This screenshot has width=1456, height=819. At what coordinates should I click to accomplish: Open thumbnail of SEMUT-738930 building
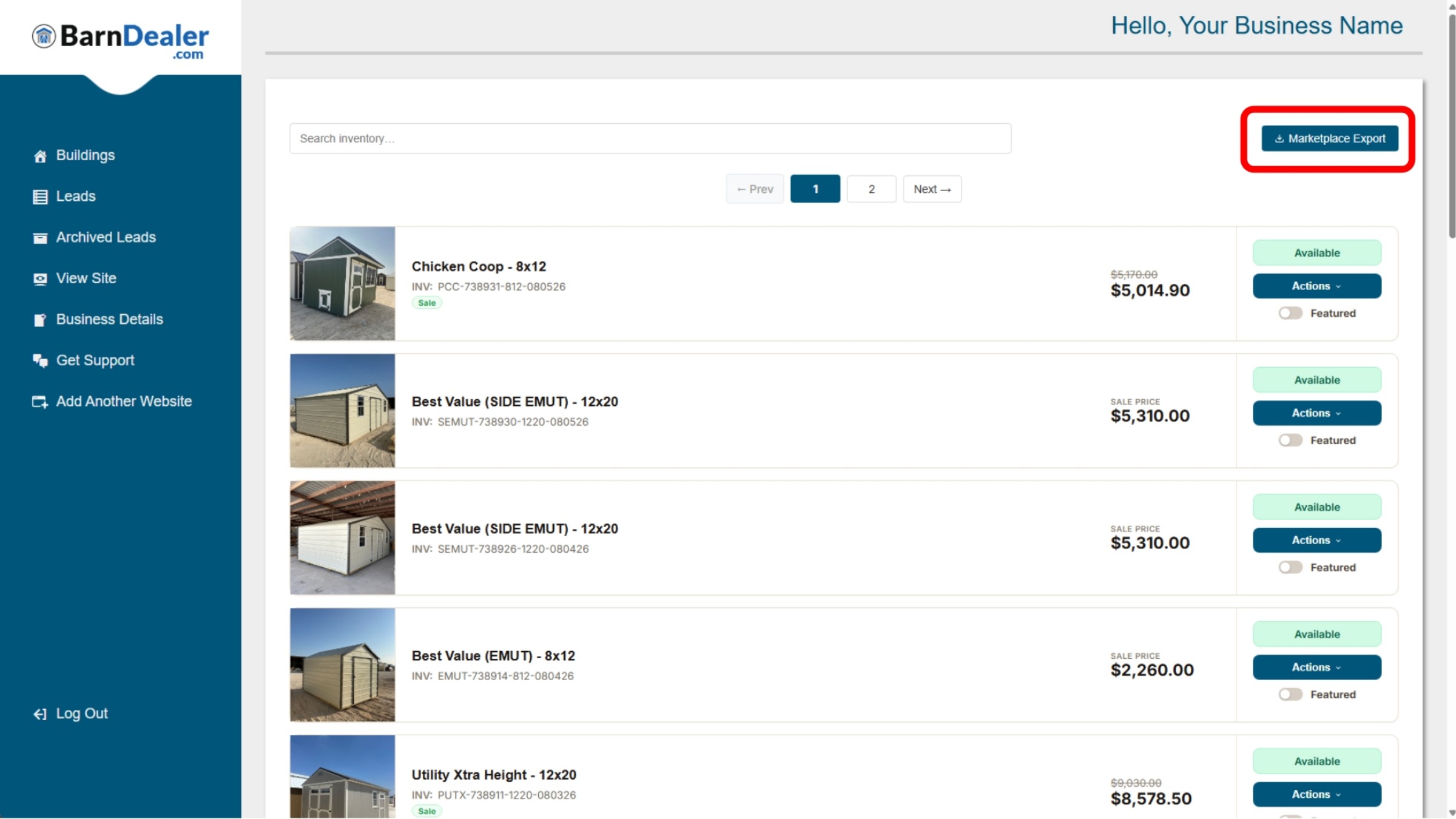(x=342, y=411)
